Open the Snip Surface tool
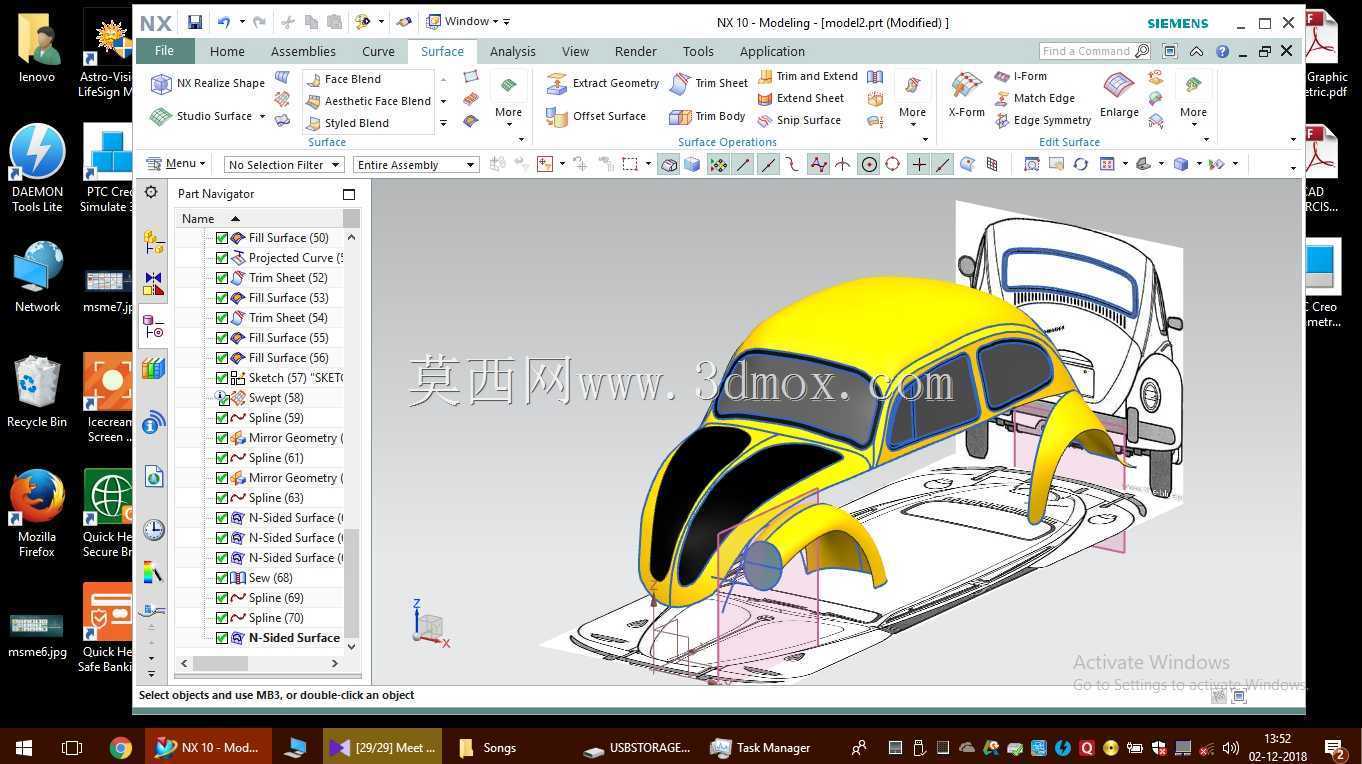Viewport: 1362px width, 764px height. (x=799, y=120)
